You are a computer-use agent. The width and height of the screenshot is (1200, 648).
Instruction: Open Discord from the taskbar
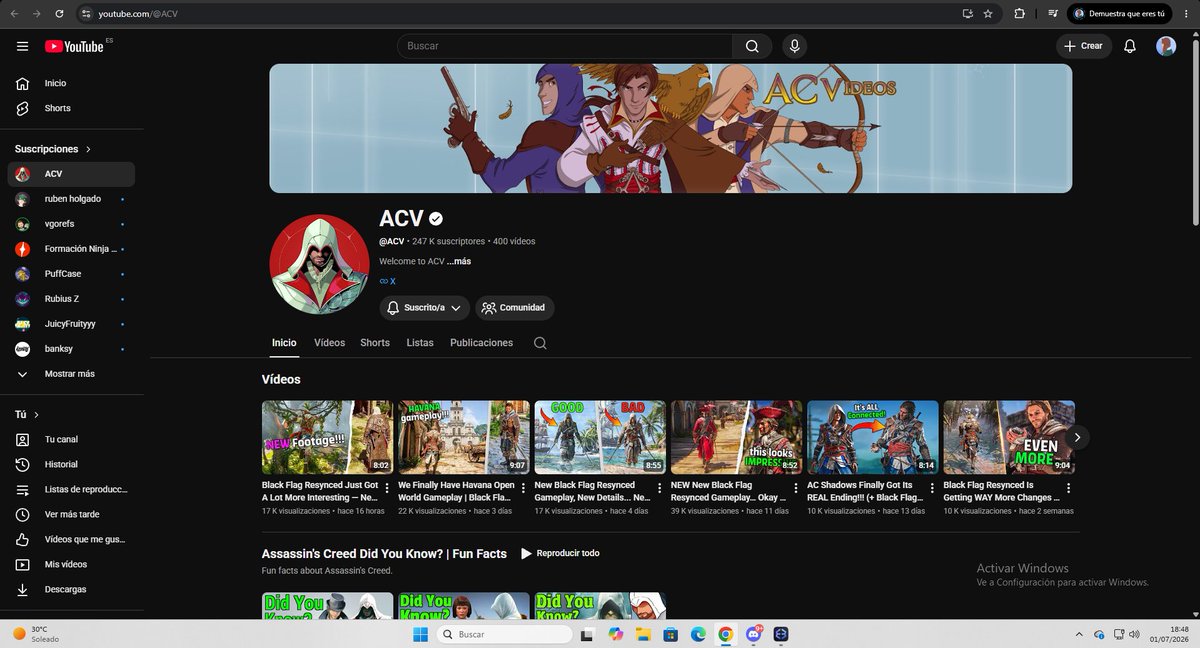(x=753, y=634)
